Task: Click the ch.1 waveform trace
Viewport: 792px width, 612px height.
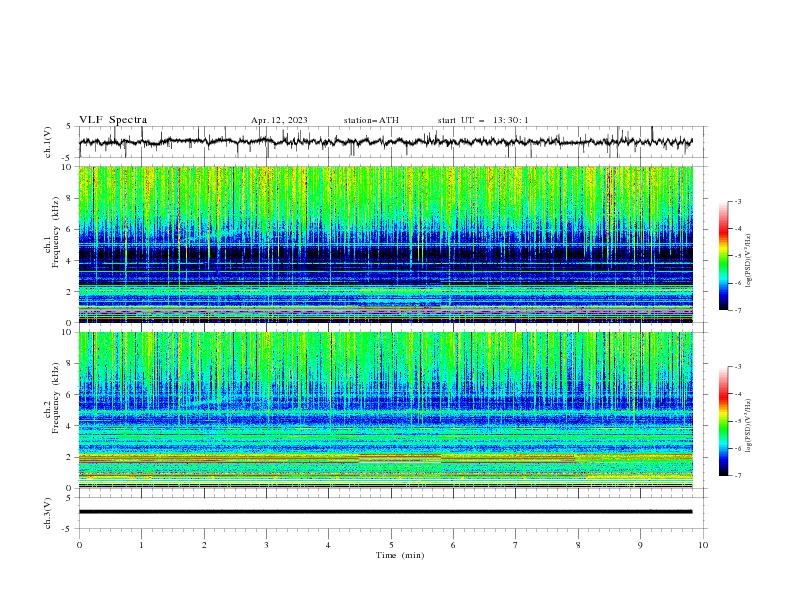Action: [385, 142]
